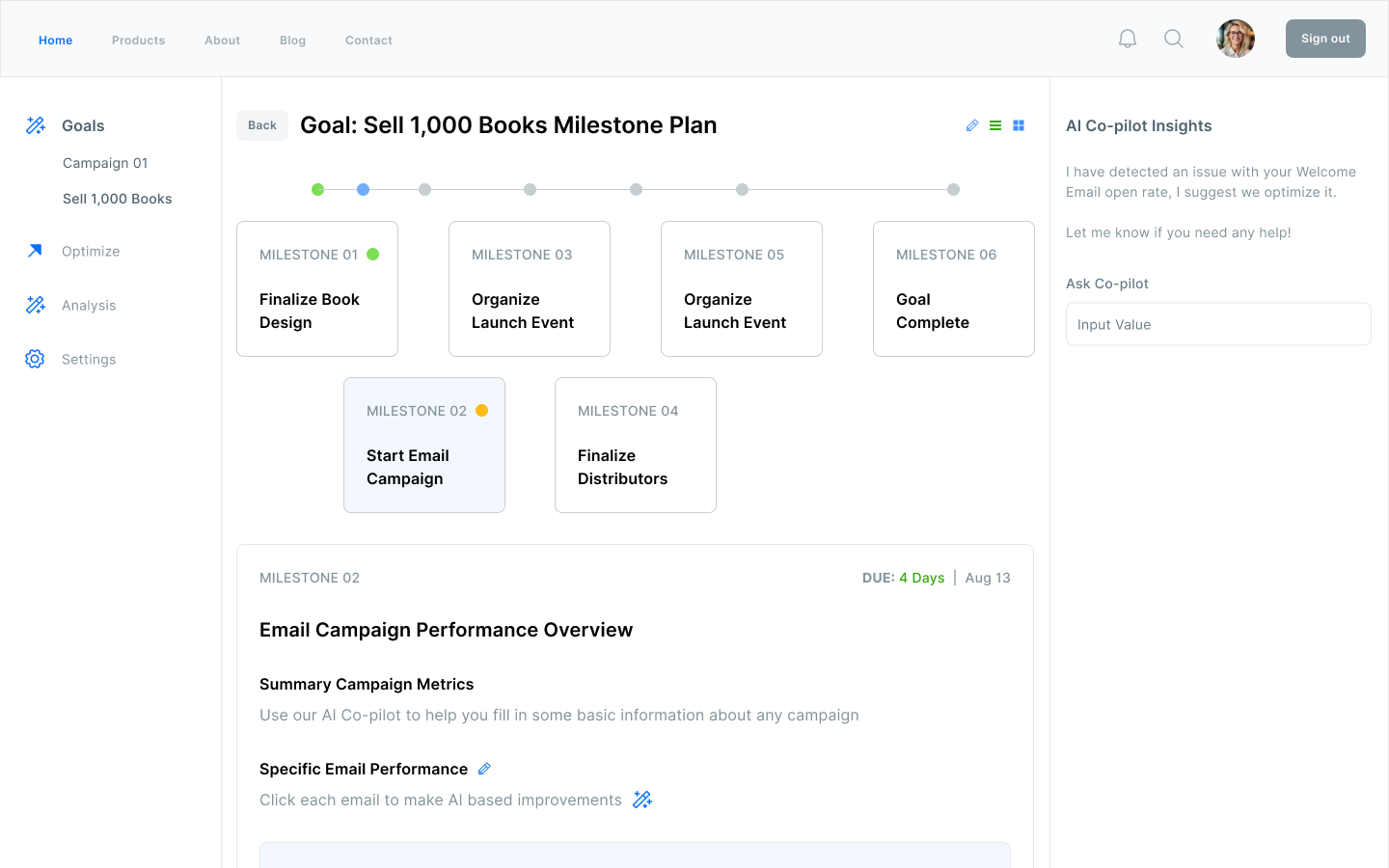
Task: Click the 'Aug 13' due date
Action: [988, 578]
